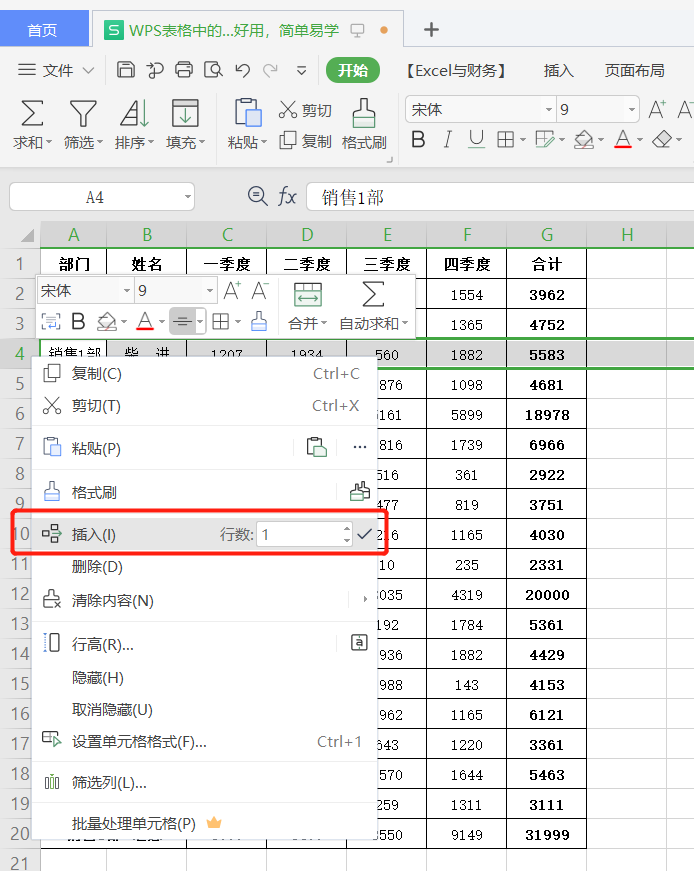Open mini toolbar font name dropdown

pos(127,291)
